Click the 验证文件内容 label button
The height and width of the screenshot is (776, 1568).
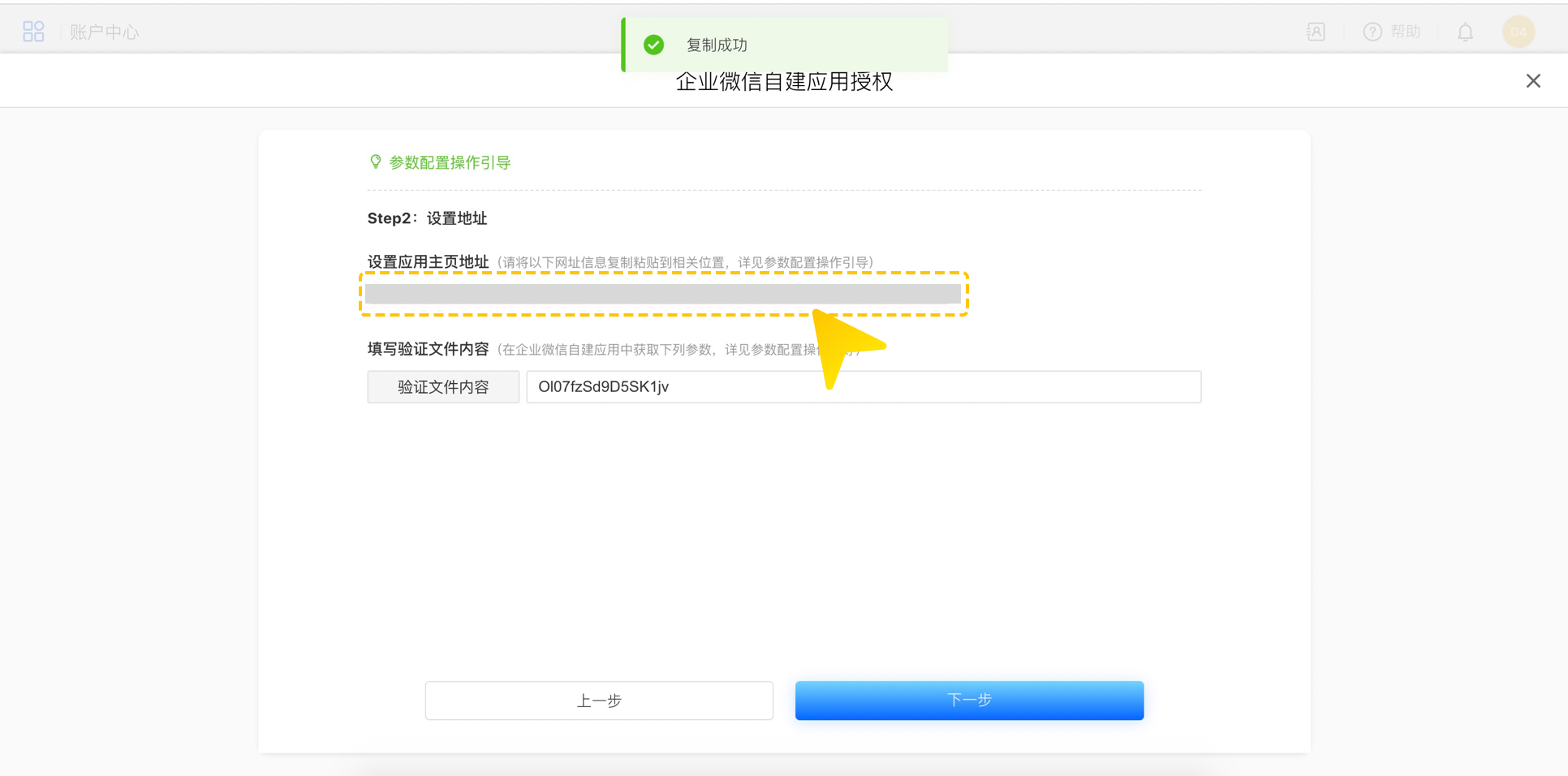(x=443, y=387)
